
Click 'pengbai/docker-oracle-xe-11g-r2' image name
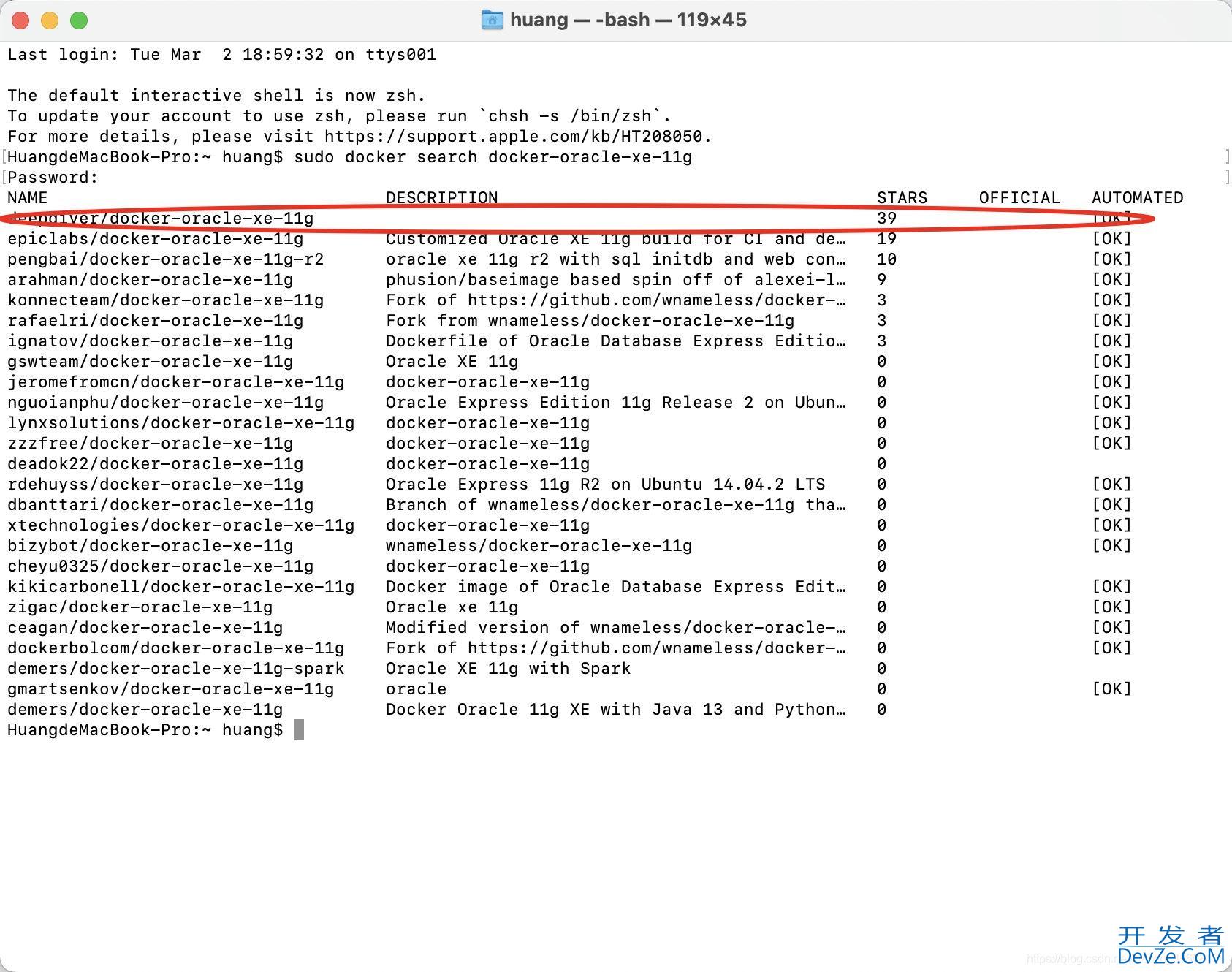point(166,259)
